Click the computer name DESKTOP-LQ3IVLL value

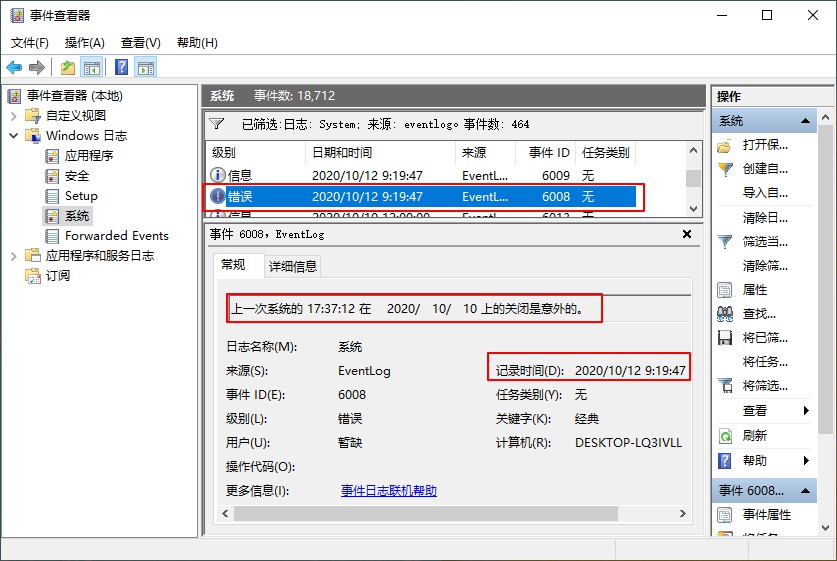[x=628, y=443]
